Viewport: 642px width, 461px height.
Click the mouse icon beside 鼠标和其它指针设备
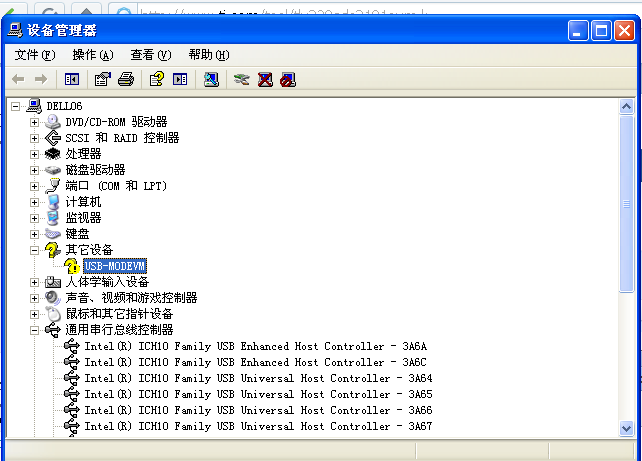(x=53, y=314)
